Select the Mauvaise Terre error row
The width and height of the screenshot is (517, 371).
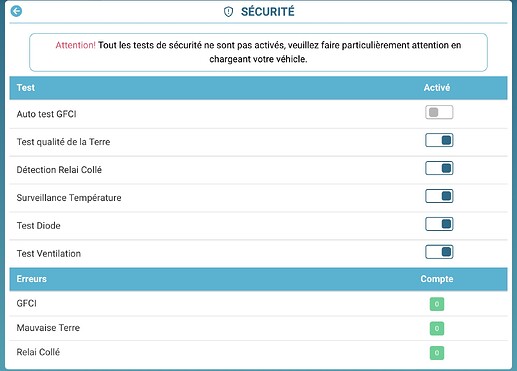click(x=258, y=328)
